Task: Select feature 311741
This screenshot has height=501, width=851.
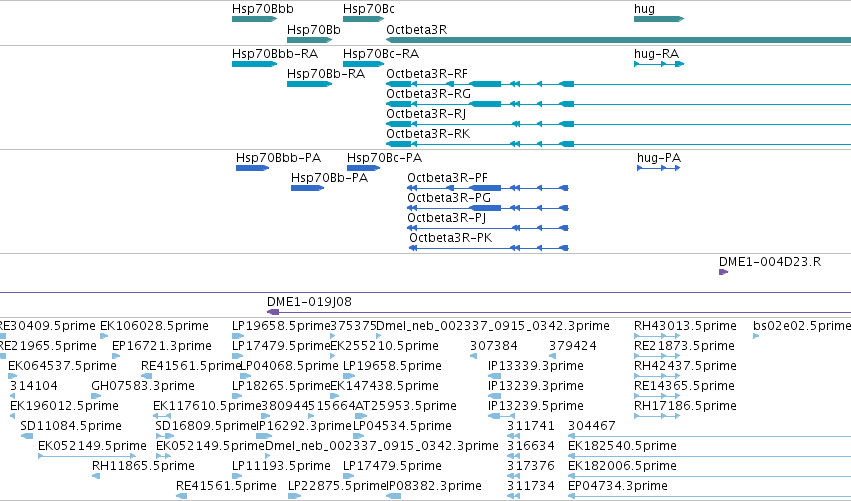Action: [x=531, y=426]
